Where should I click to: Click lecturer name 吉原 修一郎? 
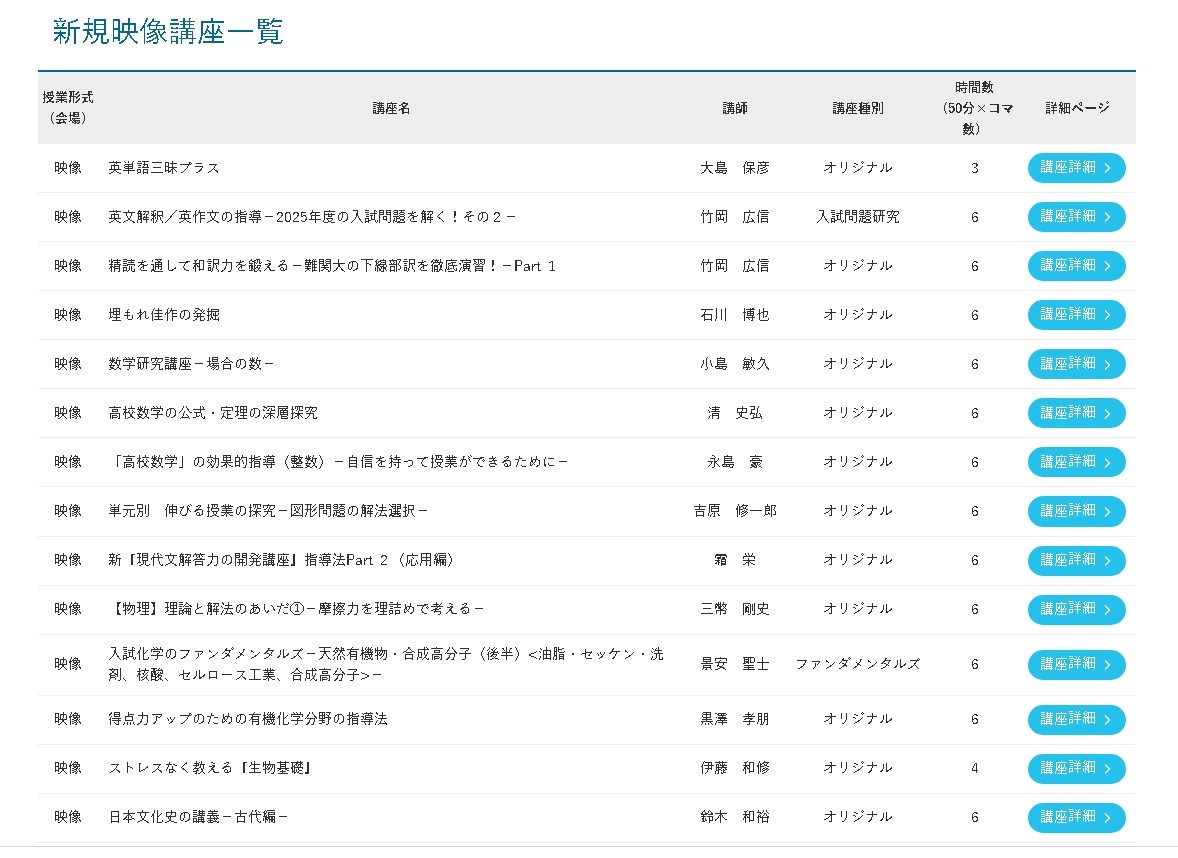pyautogui.click(x=735, y=511)
